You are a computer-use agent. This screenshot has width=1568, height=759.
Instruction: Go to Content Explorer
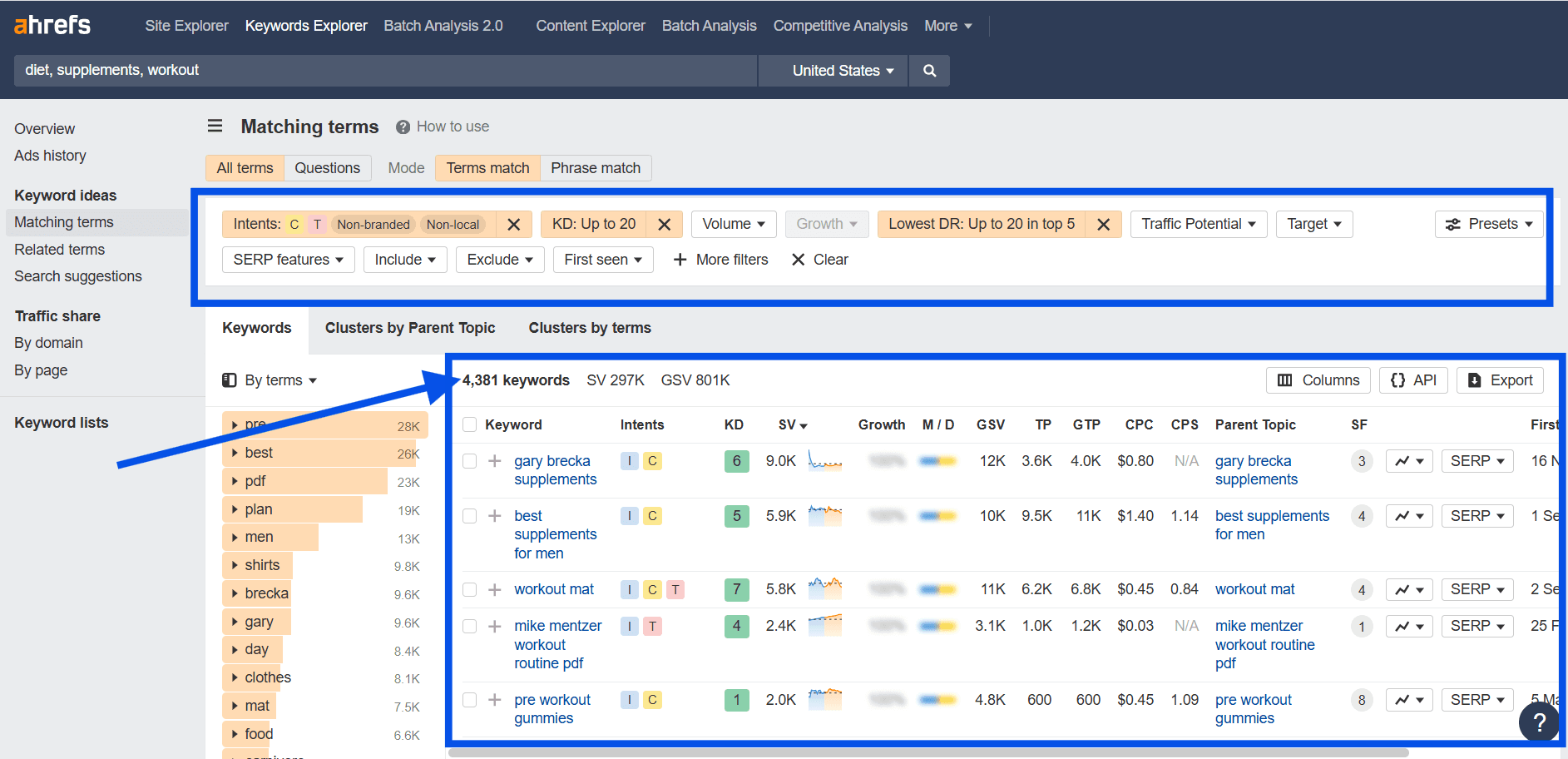click(x=591, y=26)
